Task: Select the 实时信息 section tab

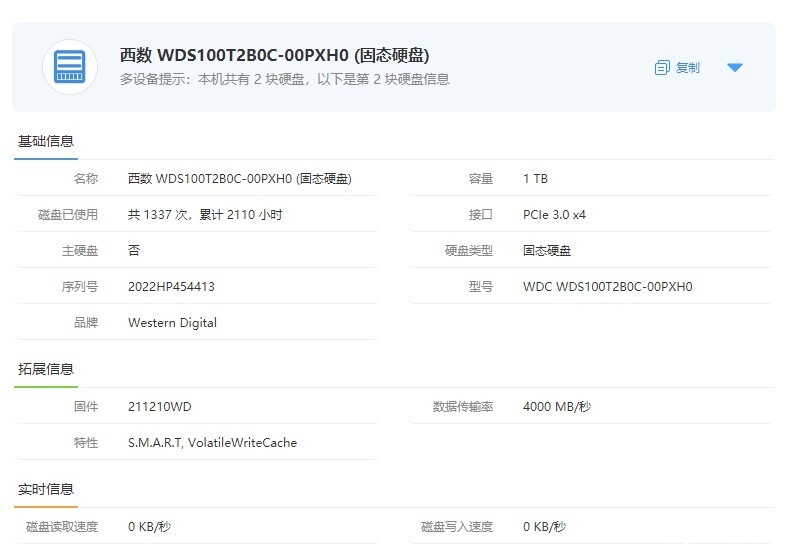Action: click(46, 489)
